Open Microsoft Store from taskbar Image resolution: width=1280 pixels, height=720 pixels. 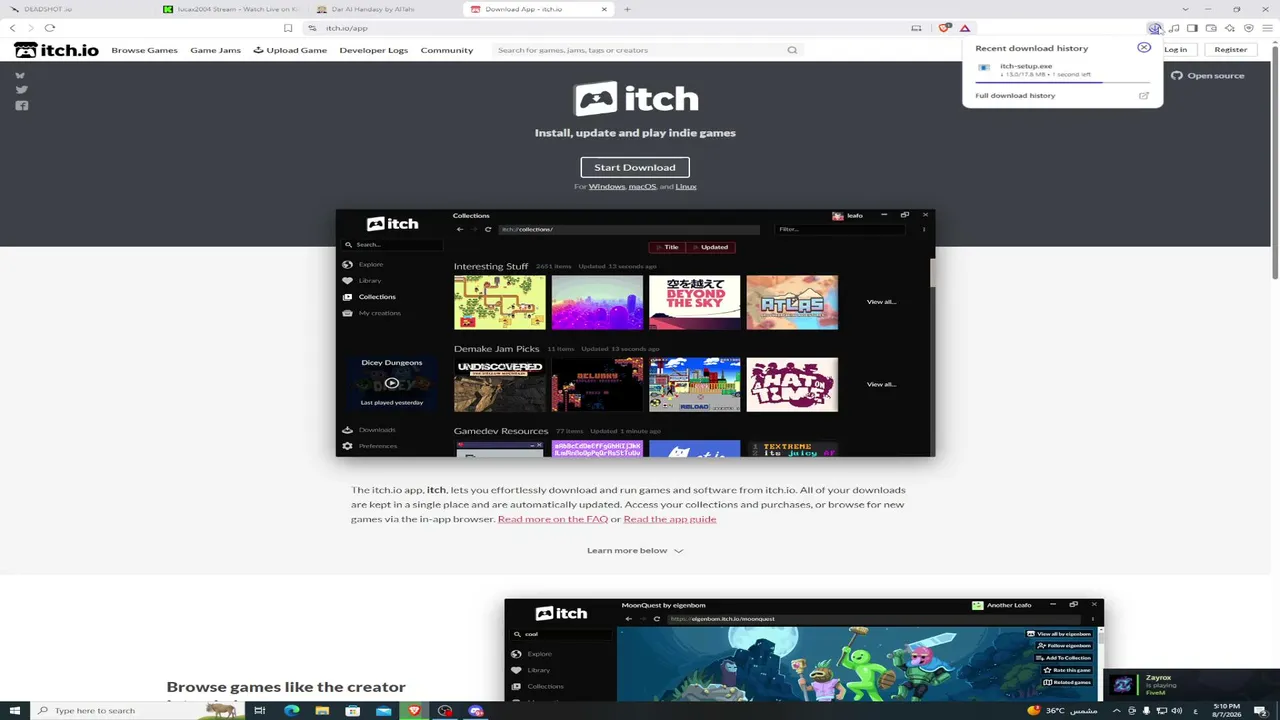click(x=353, y=711)
